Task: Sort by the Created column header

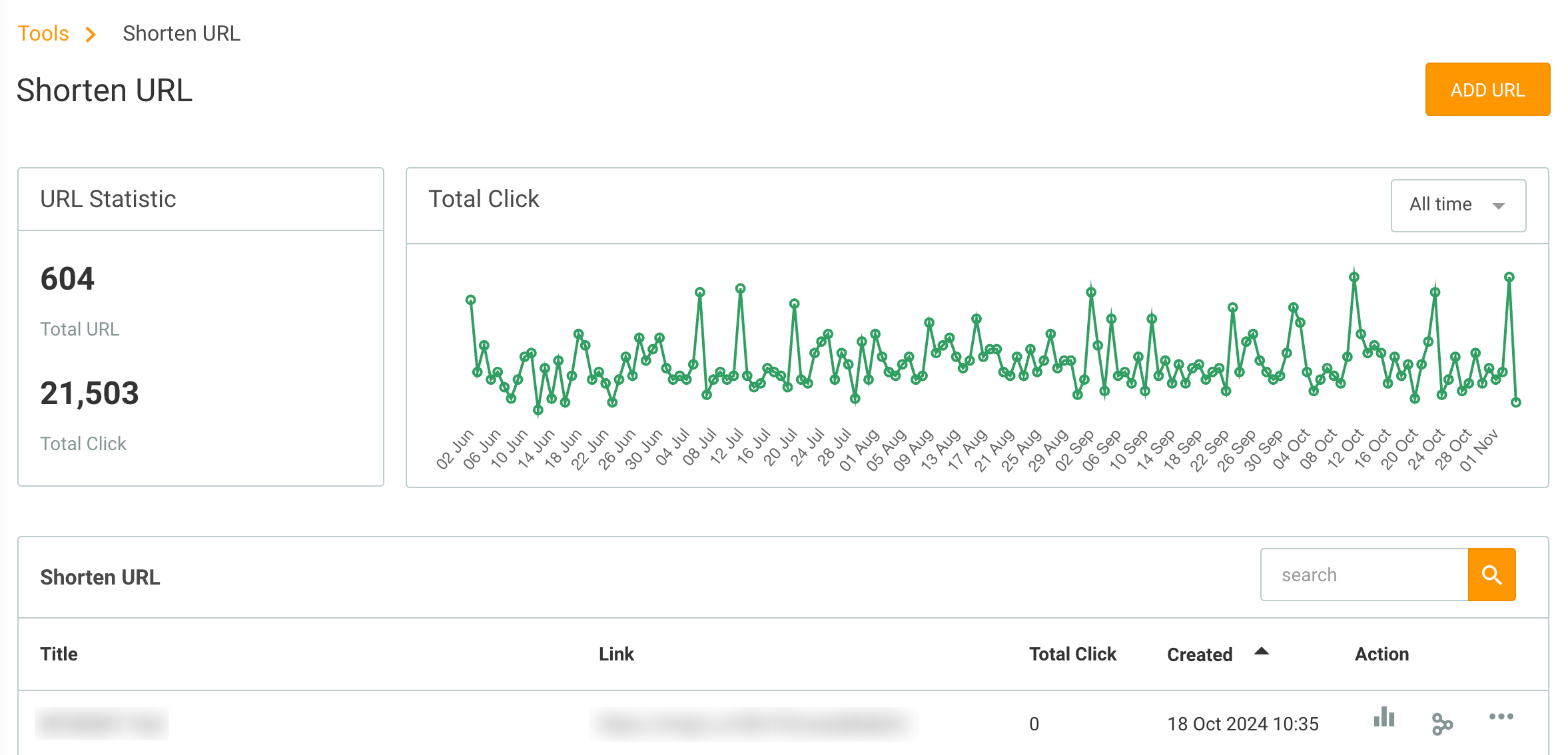Action: [1200, 654]
